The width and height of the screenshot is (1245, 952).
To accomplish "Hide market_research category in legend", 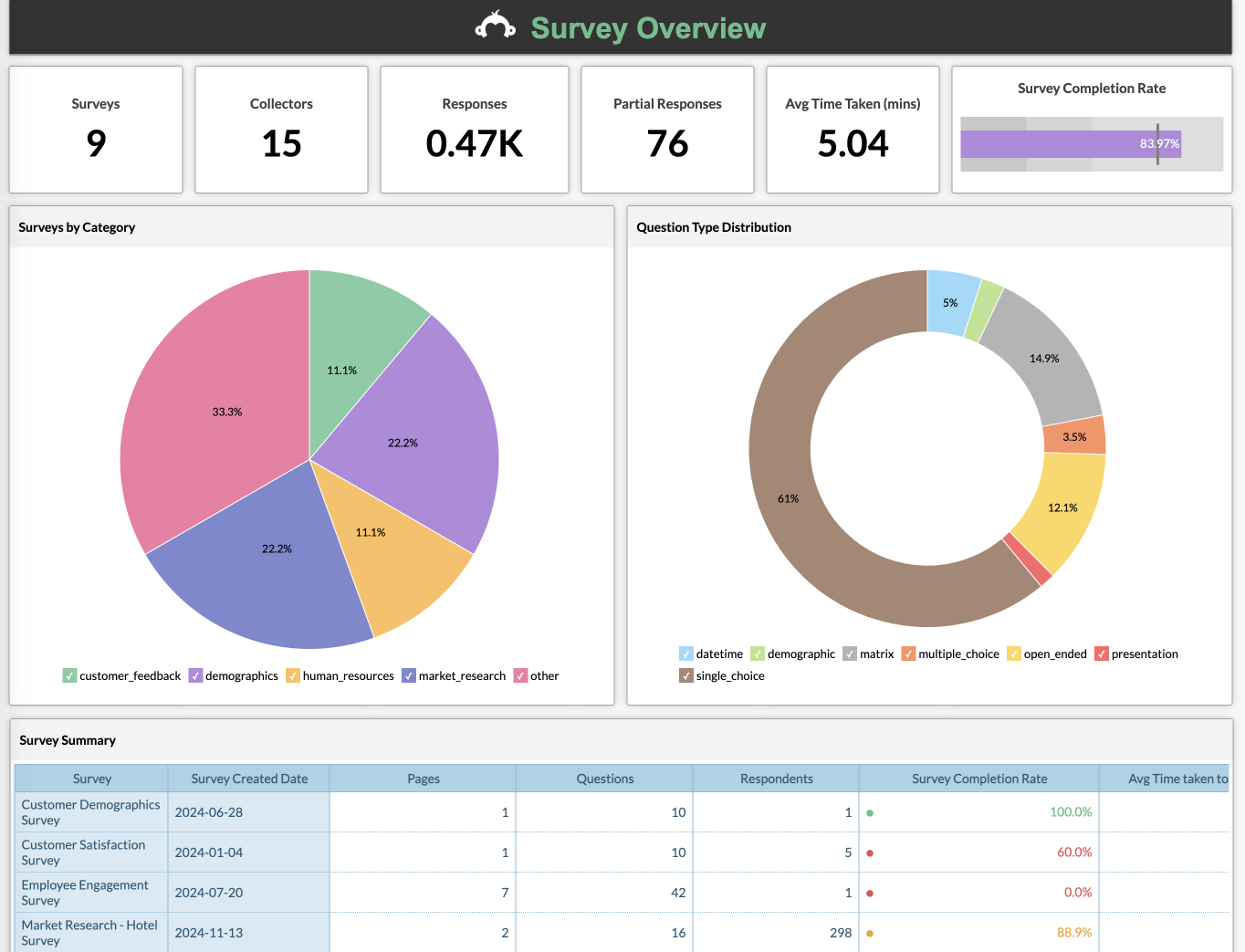I will pyautogui.click(x=409, y=675).
